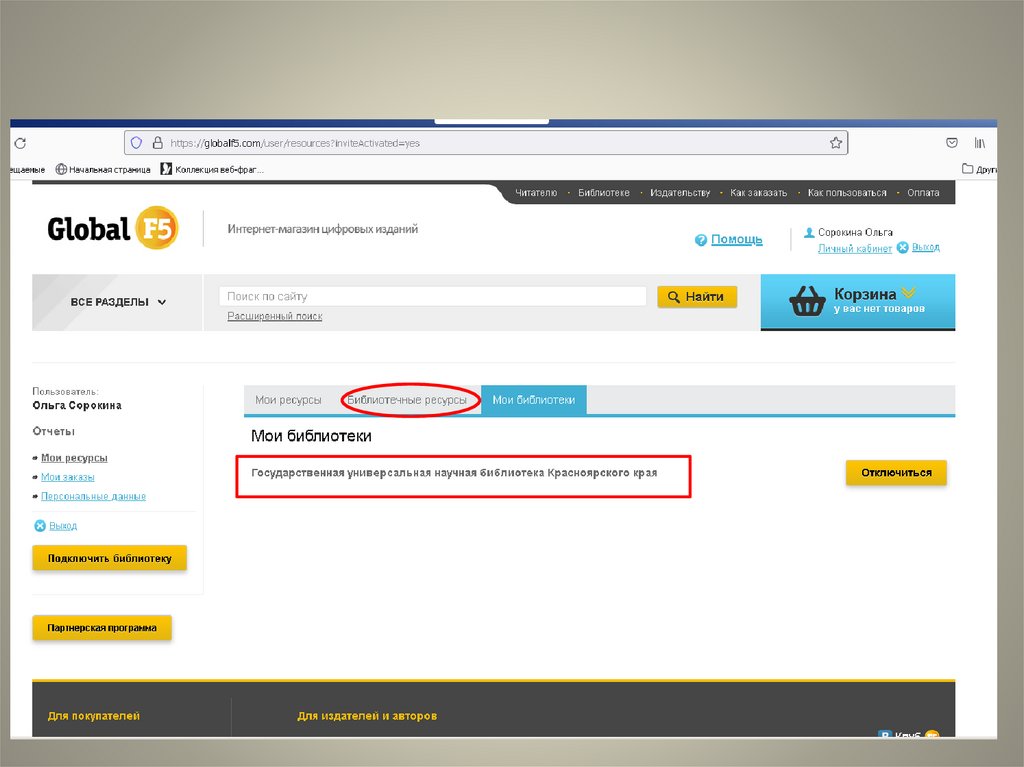Viewport: 1024px width, 767px height.
Task: Click Подключить библиотеку button
Action: [110, 558]
